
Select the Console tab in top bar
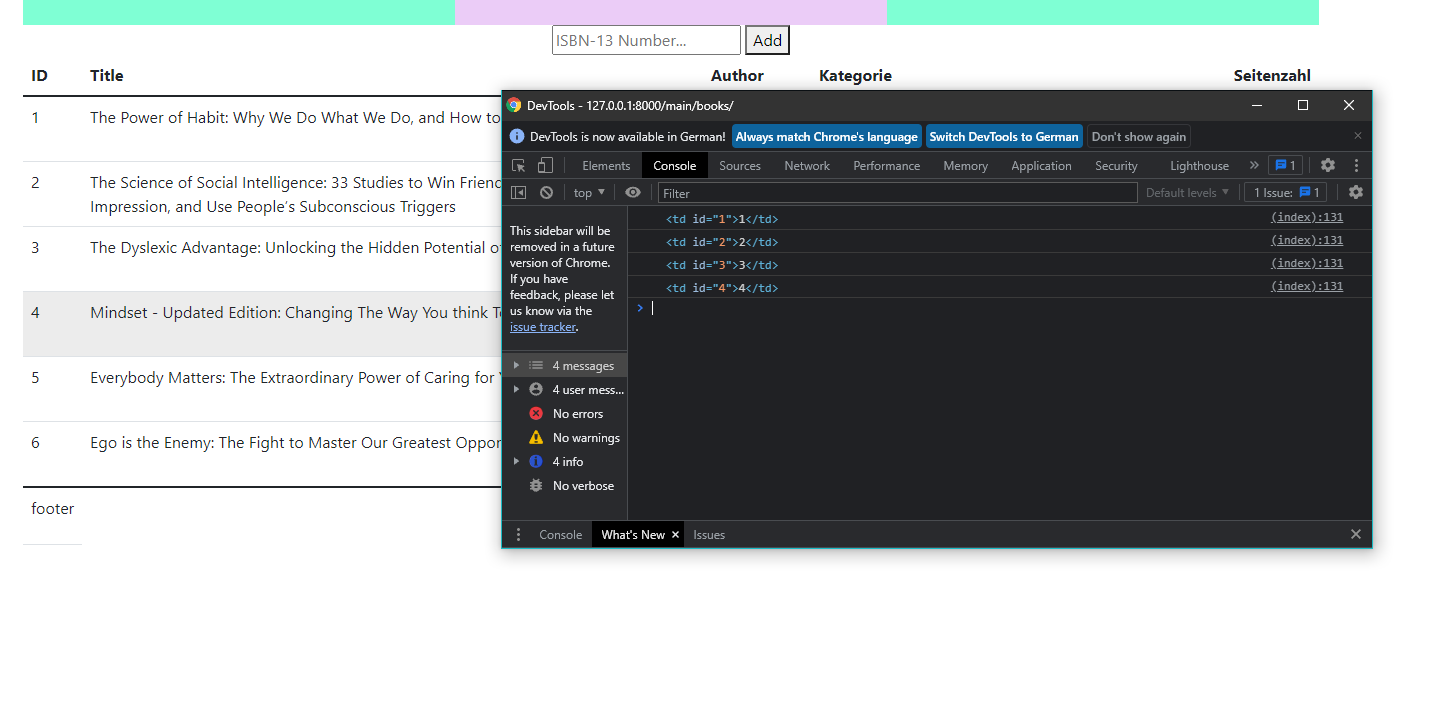click(675, 166)
